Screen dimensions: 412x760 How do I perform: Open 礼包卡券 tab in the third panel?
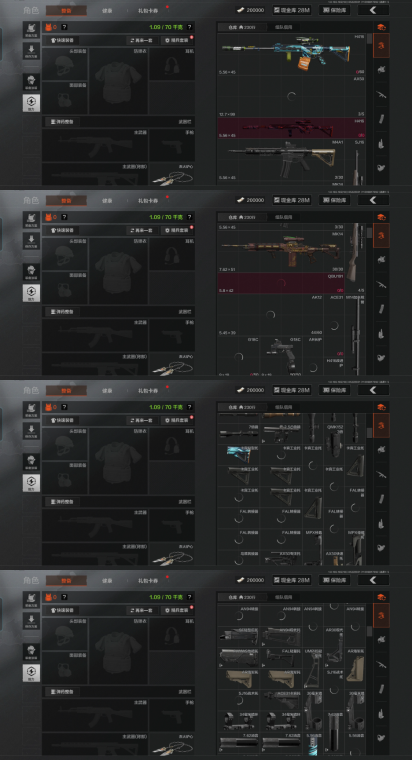148,390
